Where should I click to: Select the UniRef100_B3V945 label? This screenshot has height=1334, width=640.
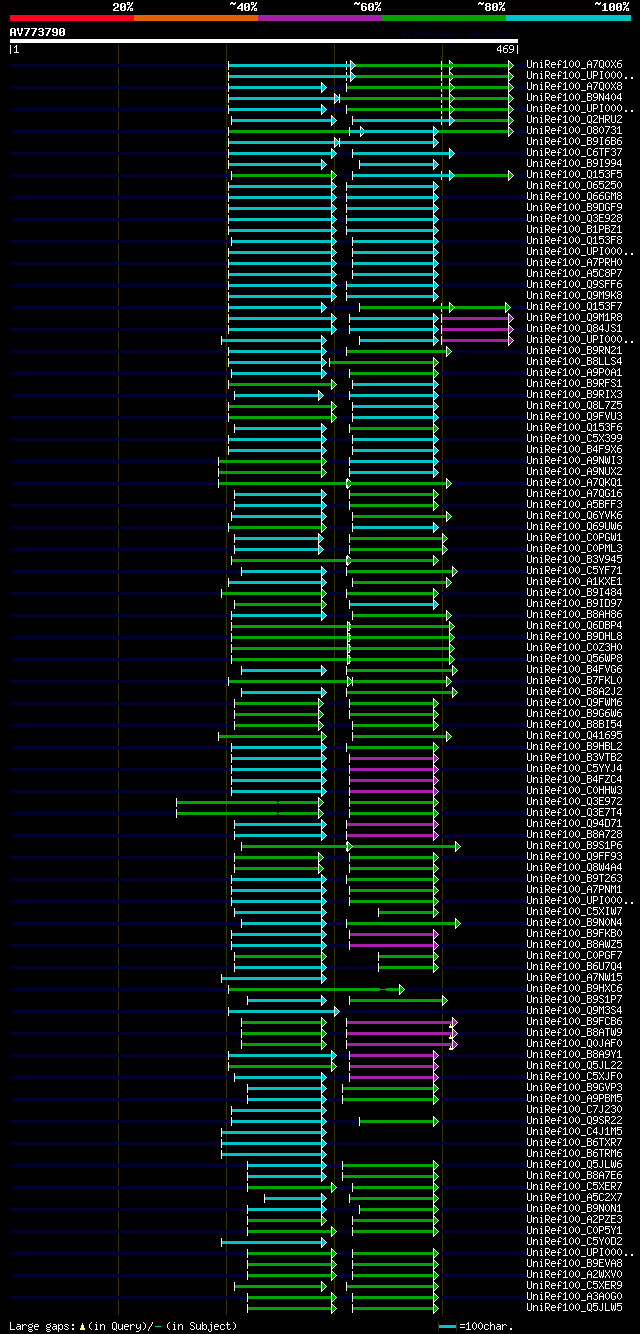574,560
